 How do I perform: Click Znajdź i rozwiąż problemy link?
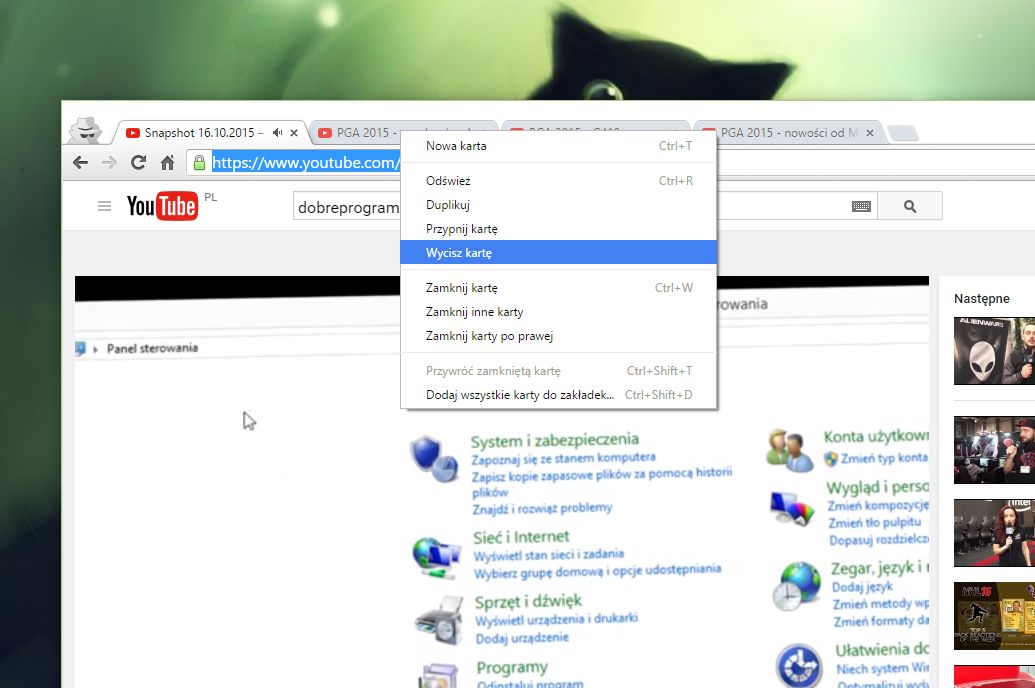(542, 508)
